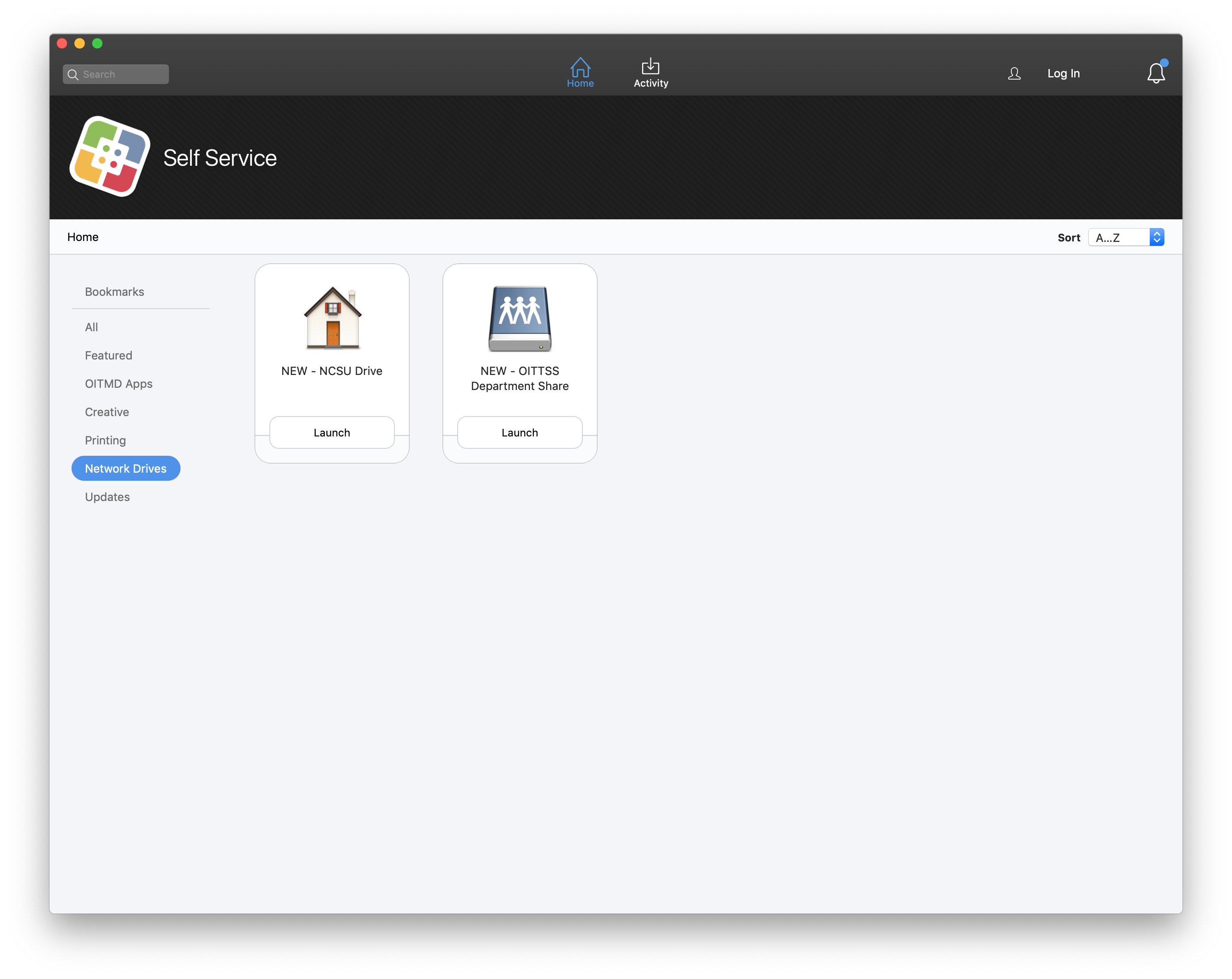Select the All category in sidebar
This screenshot has width=1232, height=979.
92,327
